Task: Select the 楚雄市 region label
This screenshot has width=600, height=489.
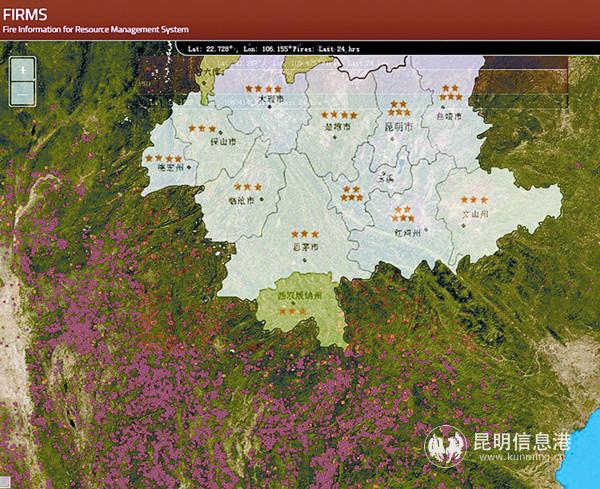Action: pos(339,127)
